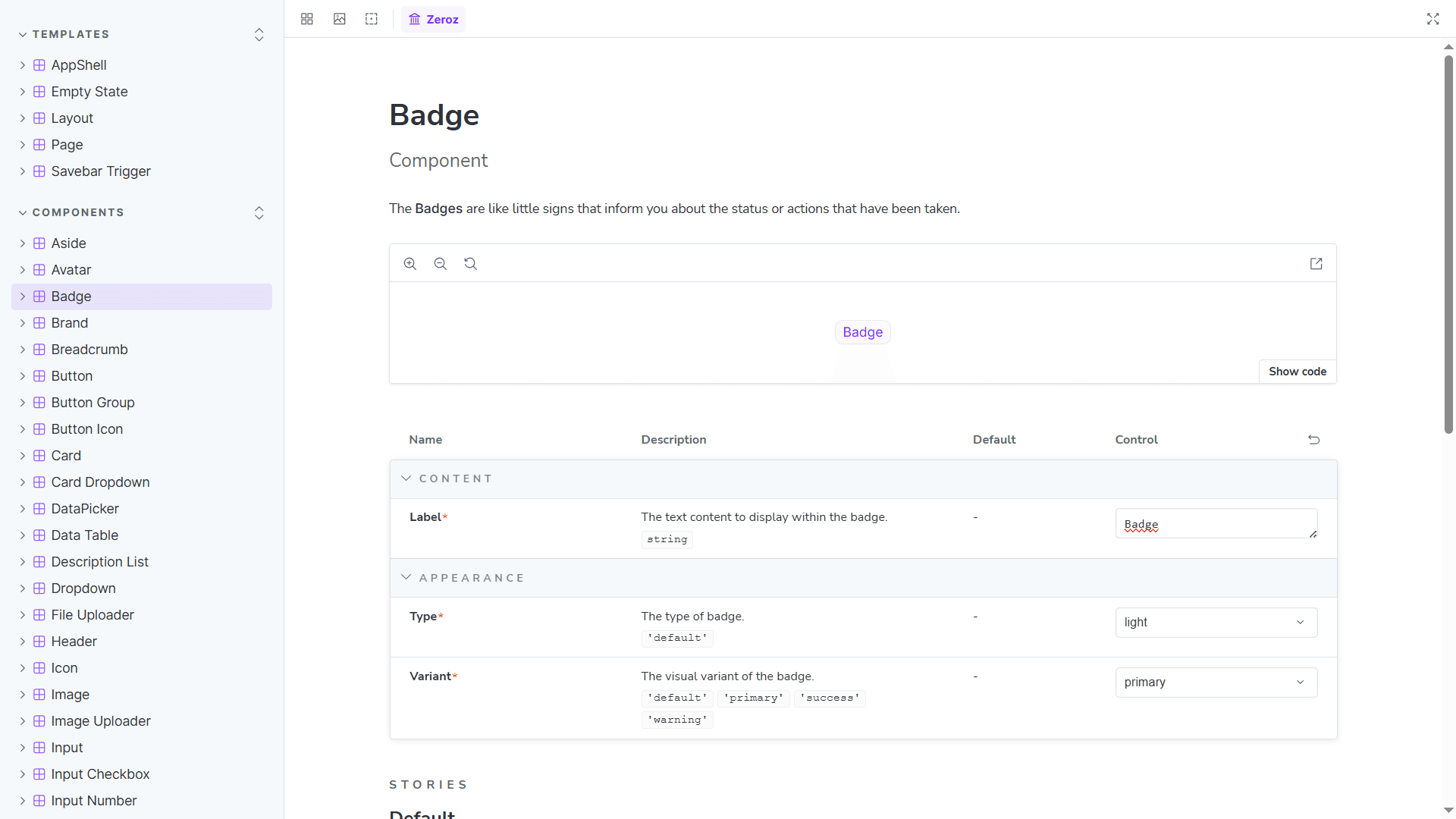The image size is (1456, 819).
Task: Click the page scrollbar thumb
Action: pos(1448,244)
